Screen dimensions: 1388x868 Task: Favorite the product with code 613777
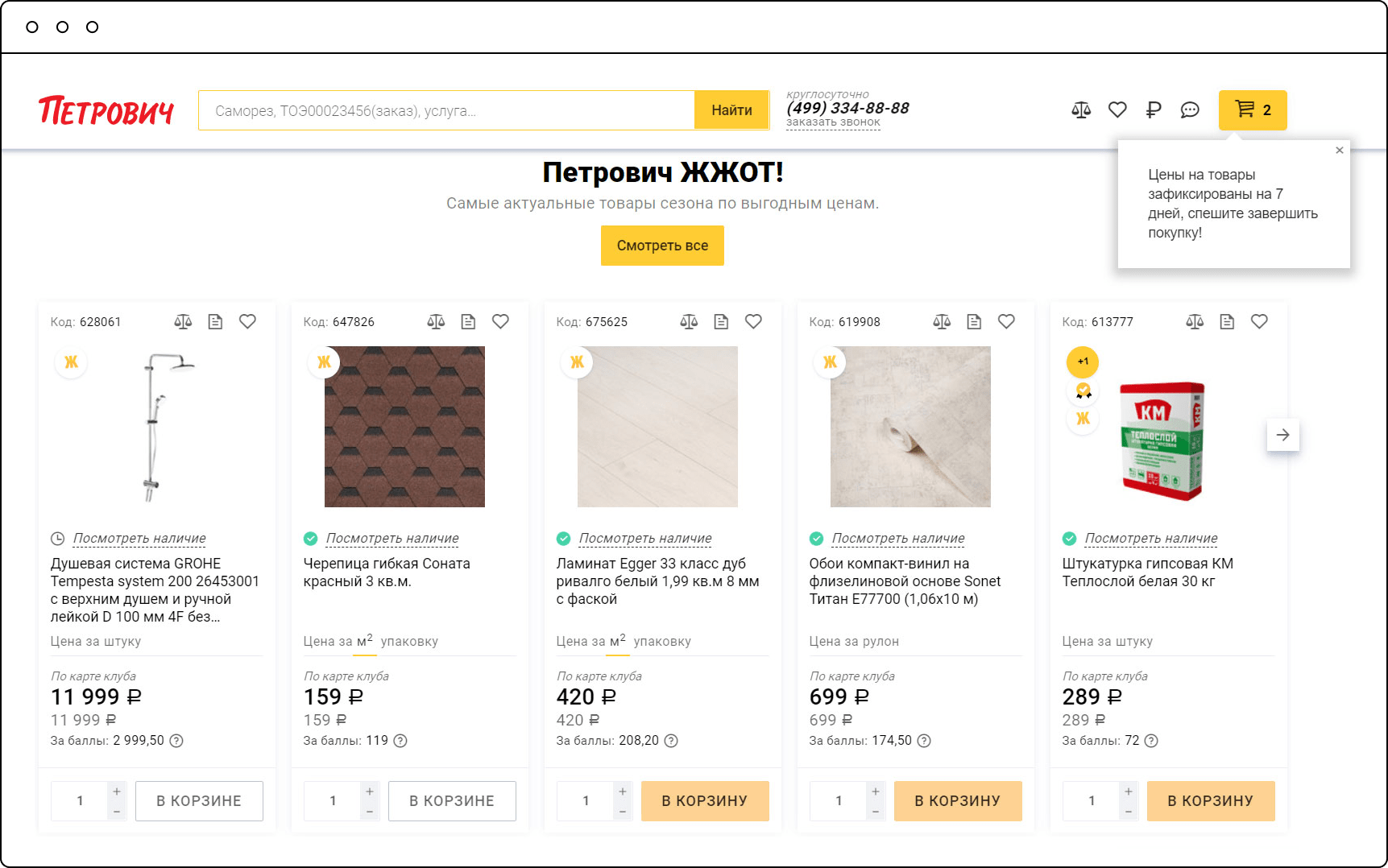tap(1259, 322)
